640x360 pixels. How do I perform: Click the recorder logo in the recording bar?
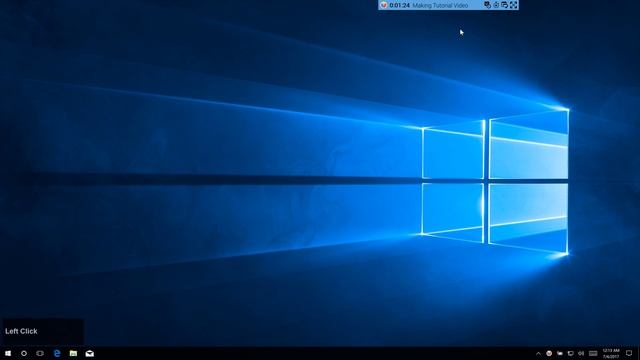pyautogui.click(x=383, y=5)
